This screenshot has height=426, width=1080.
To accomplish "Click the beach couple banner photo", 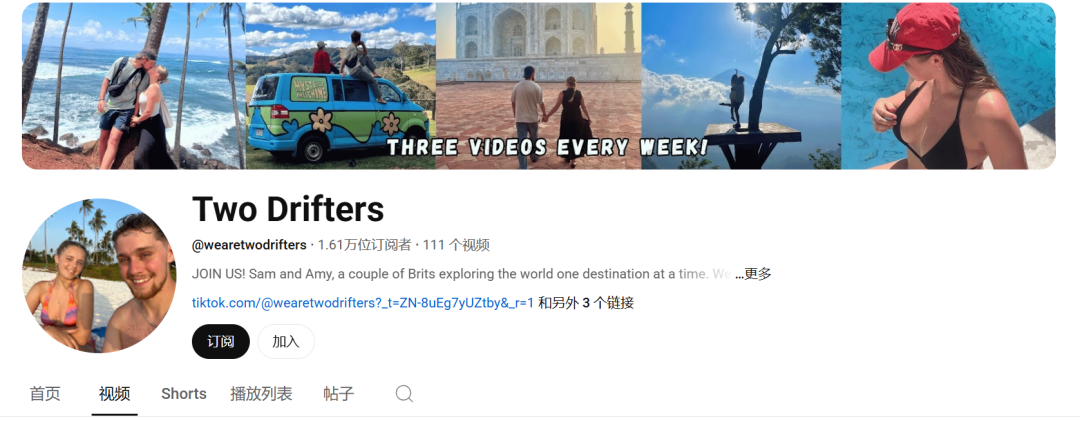I will click(134, 85).
